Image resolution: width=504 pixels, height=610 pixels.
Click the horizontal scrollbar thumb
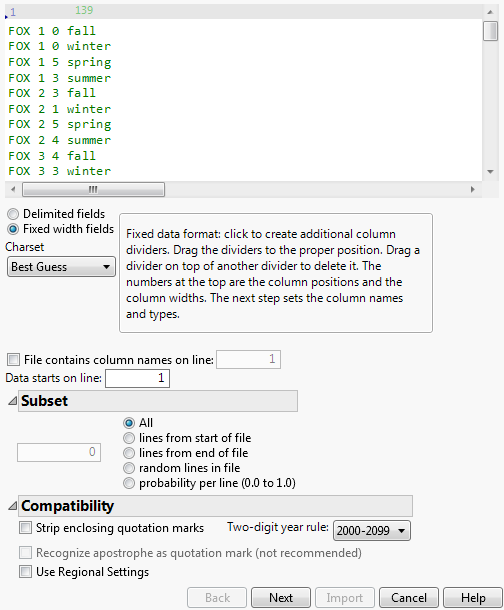93,189
